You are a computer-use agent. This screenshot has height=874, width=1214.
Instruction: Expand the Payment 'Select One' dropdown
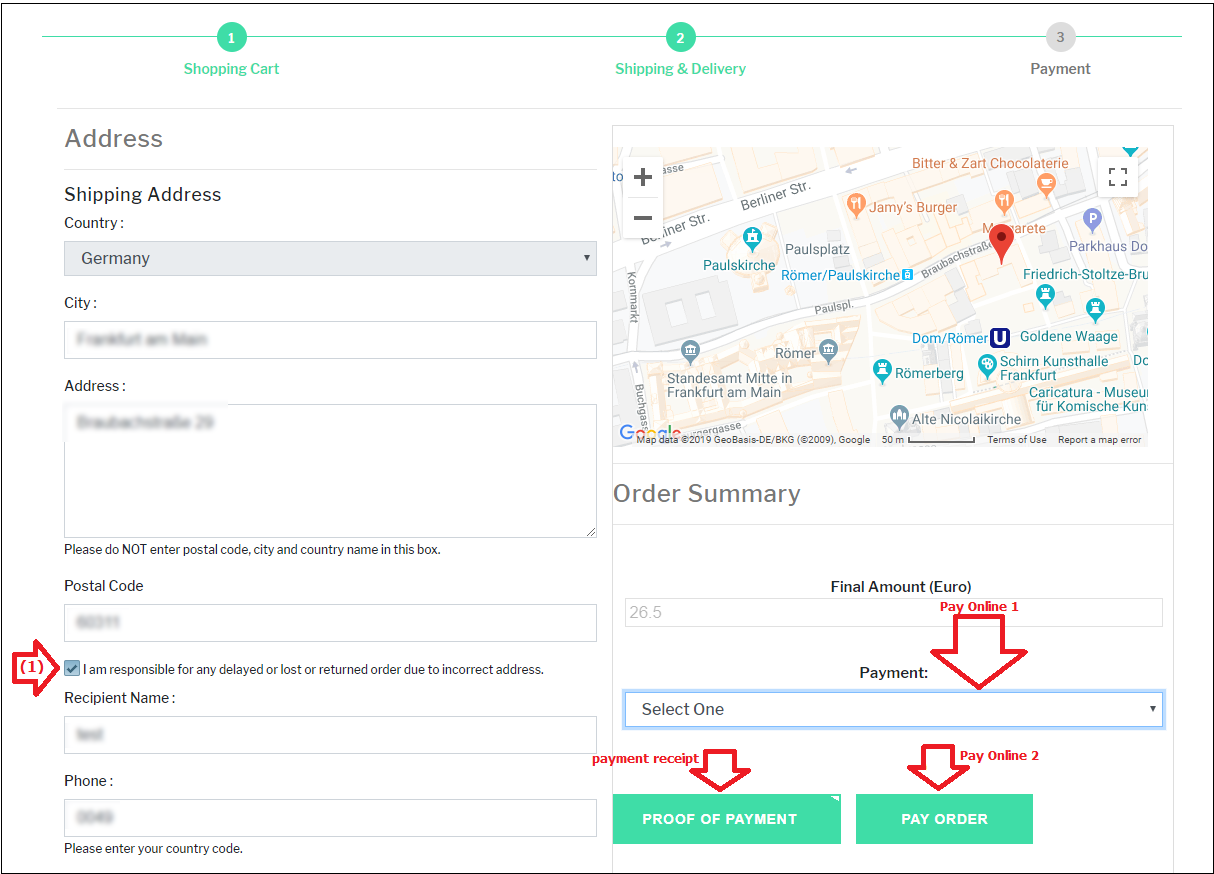point(893,709)
